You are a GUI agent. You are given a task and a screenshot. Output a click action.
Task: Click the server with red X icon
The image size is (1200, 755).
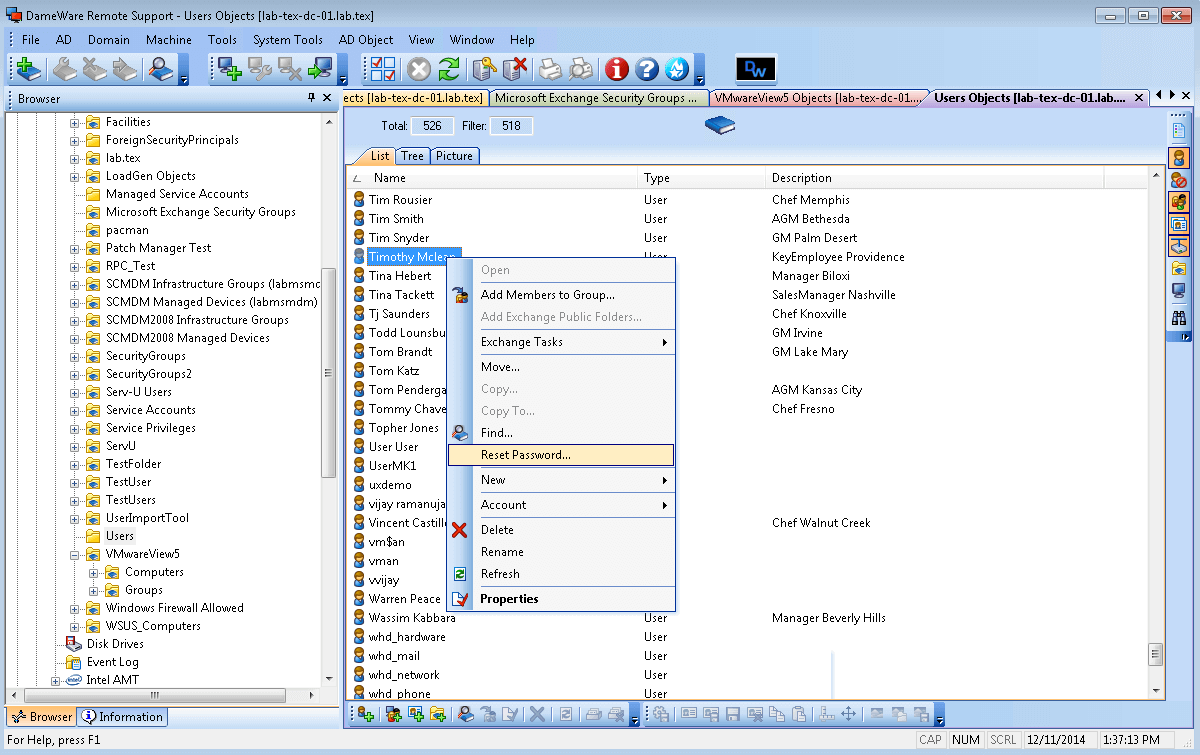(515, 69)
